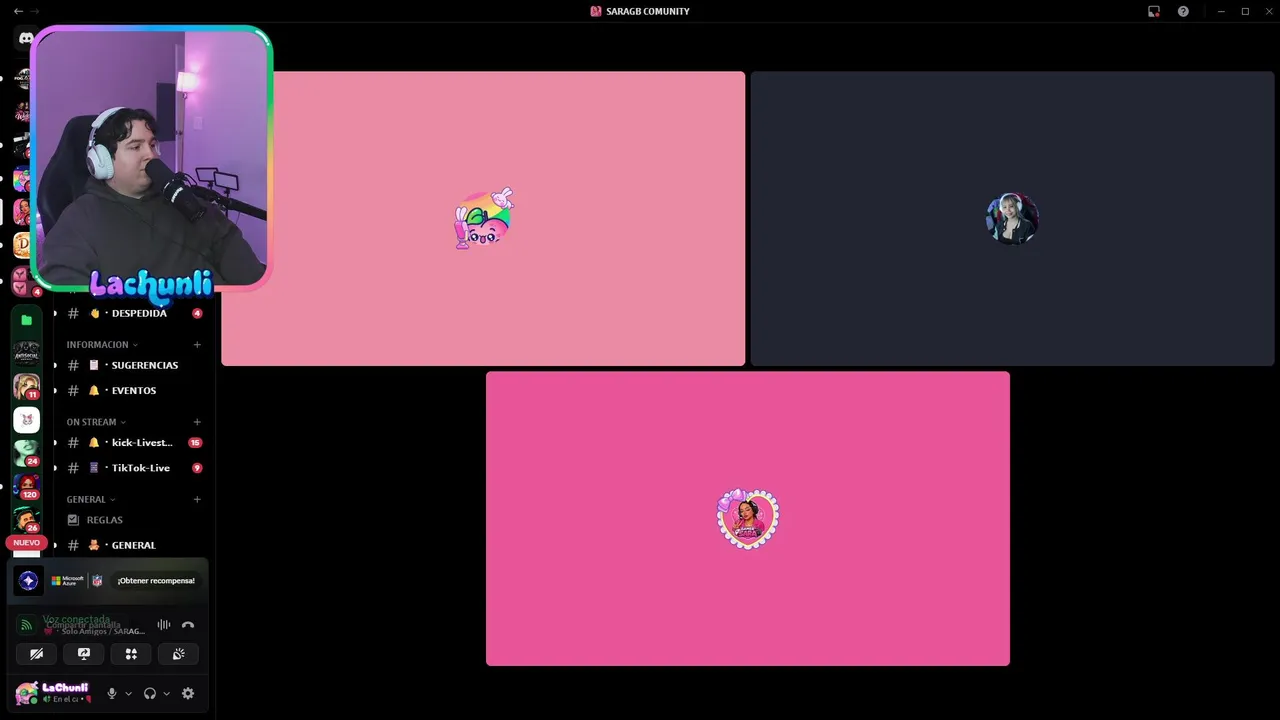Image resolution: width=1280 pixels, height=720 pixels.
Task: Open the EVENTOS channel
Action: pos(134,391)
